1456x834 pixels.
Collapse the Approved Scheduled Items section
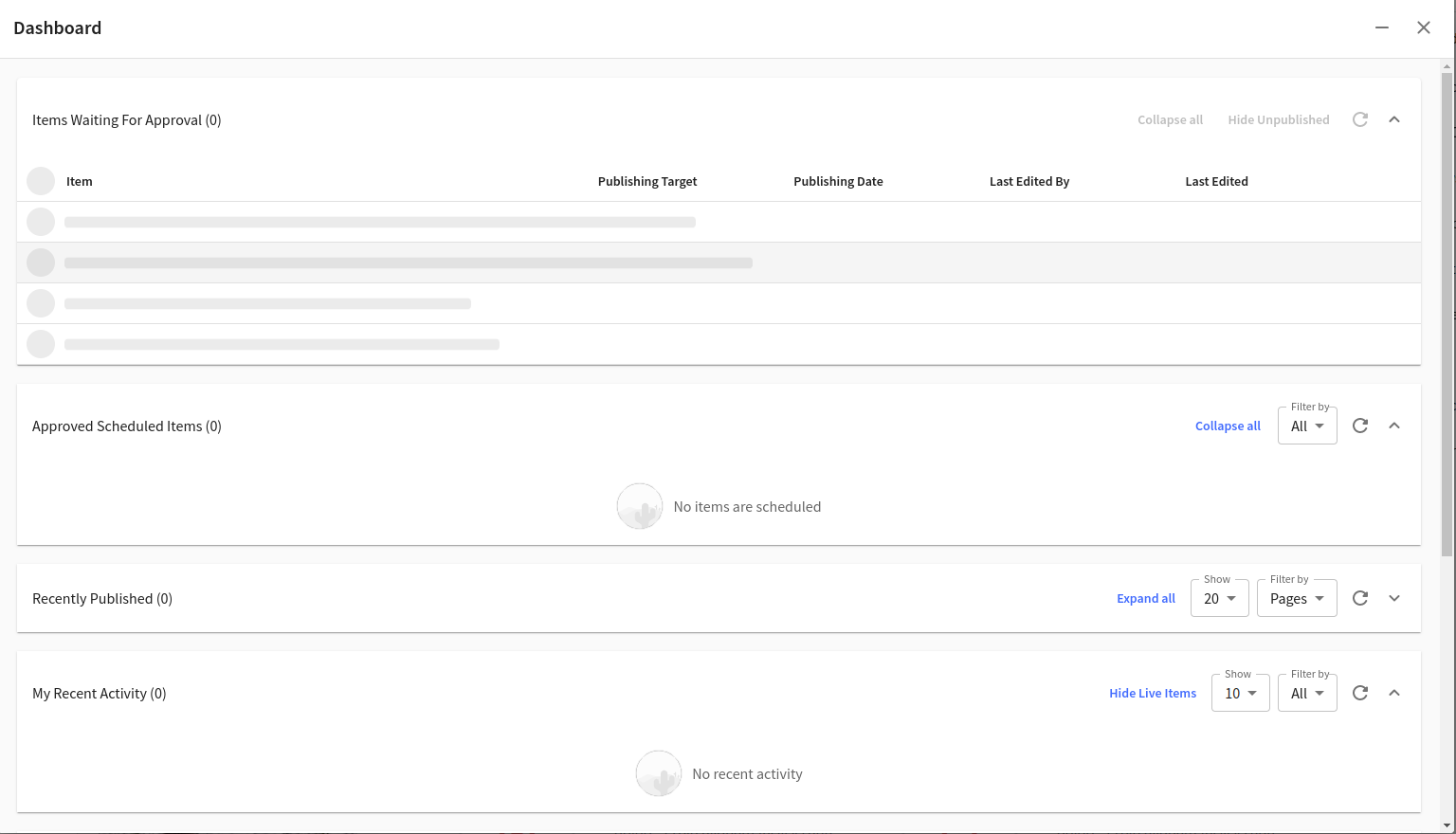click(x=1394, y=426)
